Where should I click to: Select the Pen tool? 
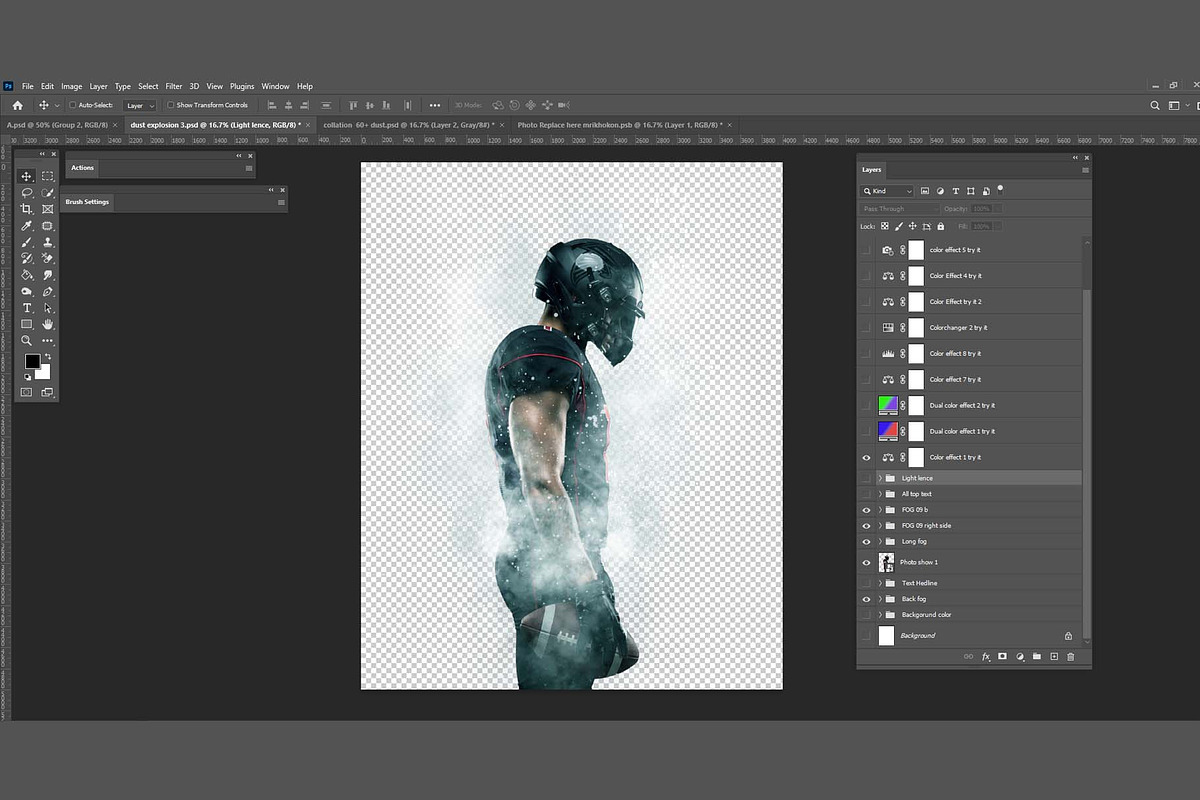pyautogui.click(x=47, y=291)
